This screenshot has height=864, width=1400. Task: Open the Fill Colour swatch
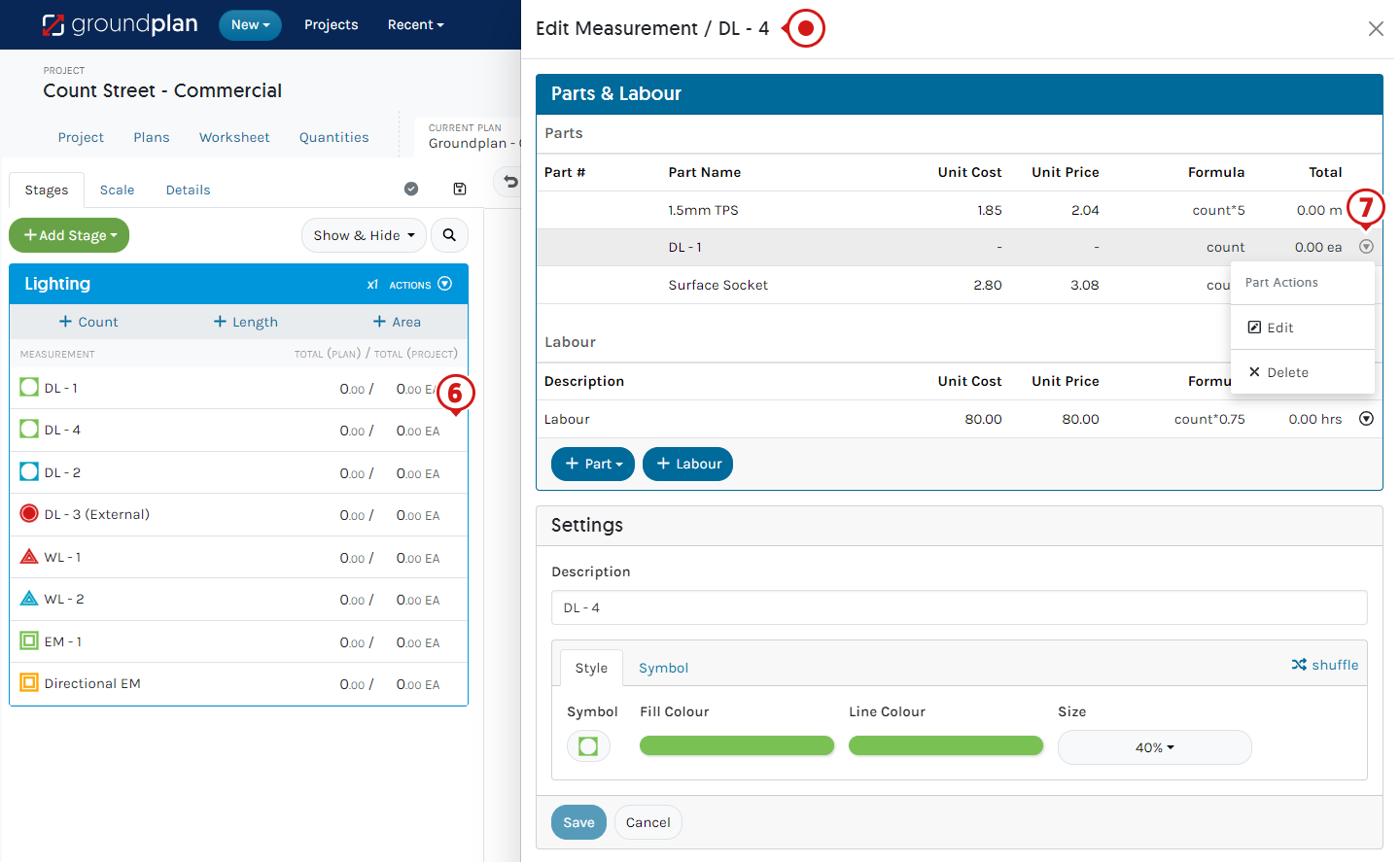coord(737,745)
